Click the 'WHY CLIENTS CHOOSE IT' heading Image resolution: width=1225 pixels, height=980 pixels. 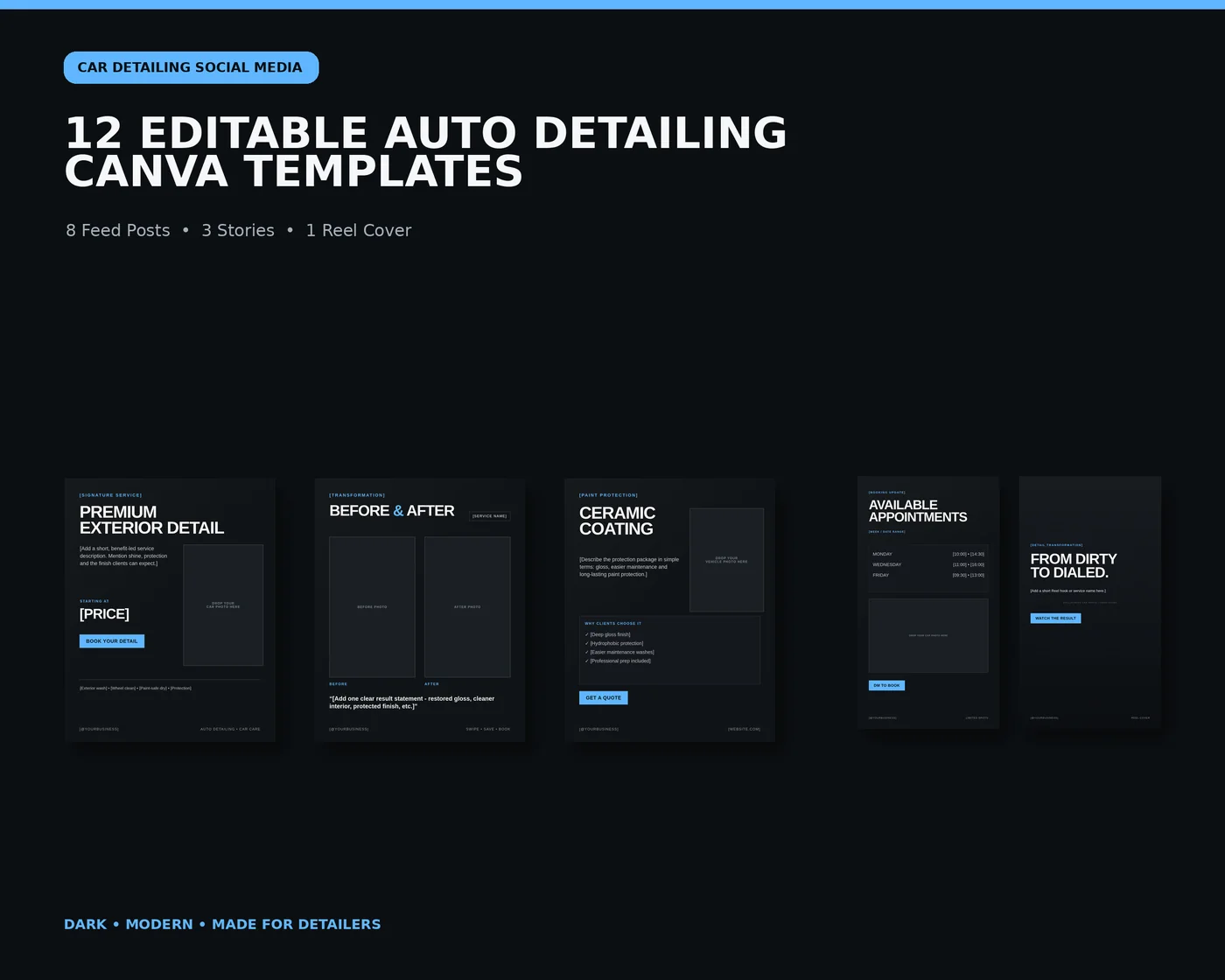point(613,624)
